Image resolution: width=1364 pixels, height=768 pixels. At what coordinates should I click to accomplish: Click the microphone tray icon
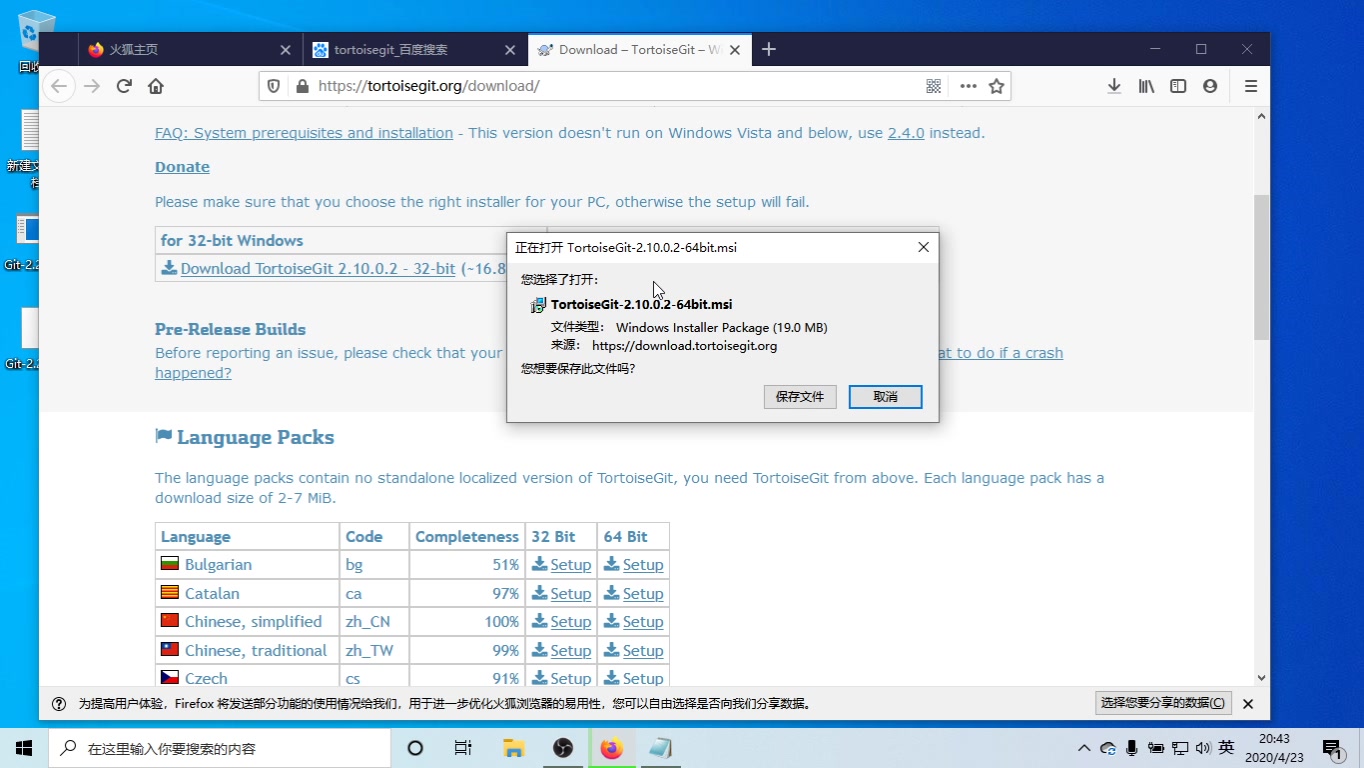(1132, 748)
